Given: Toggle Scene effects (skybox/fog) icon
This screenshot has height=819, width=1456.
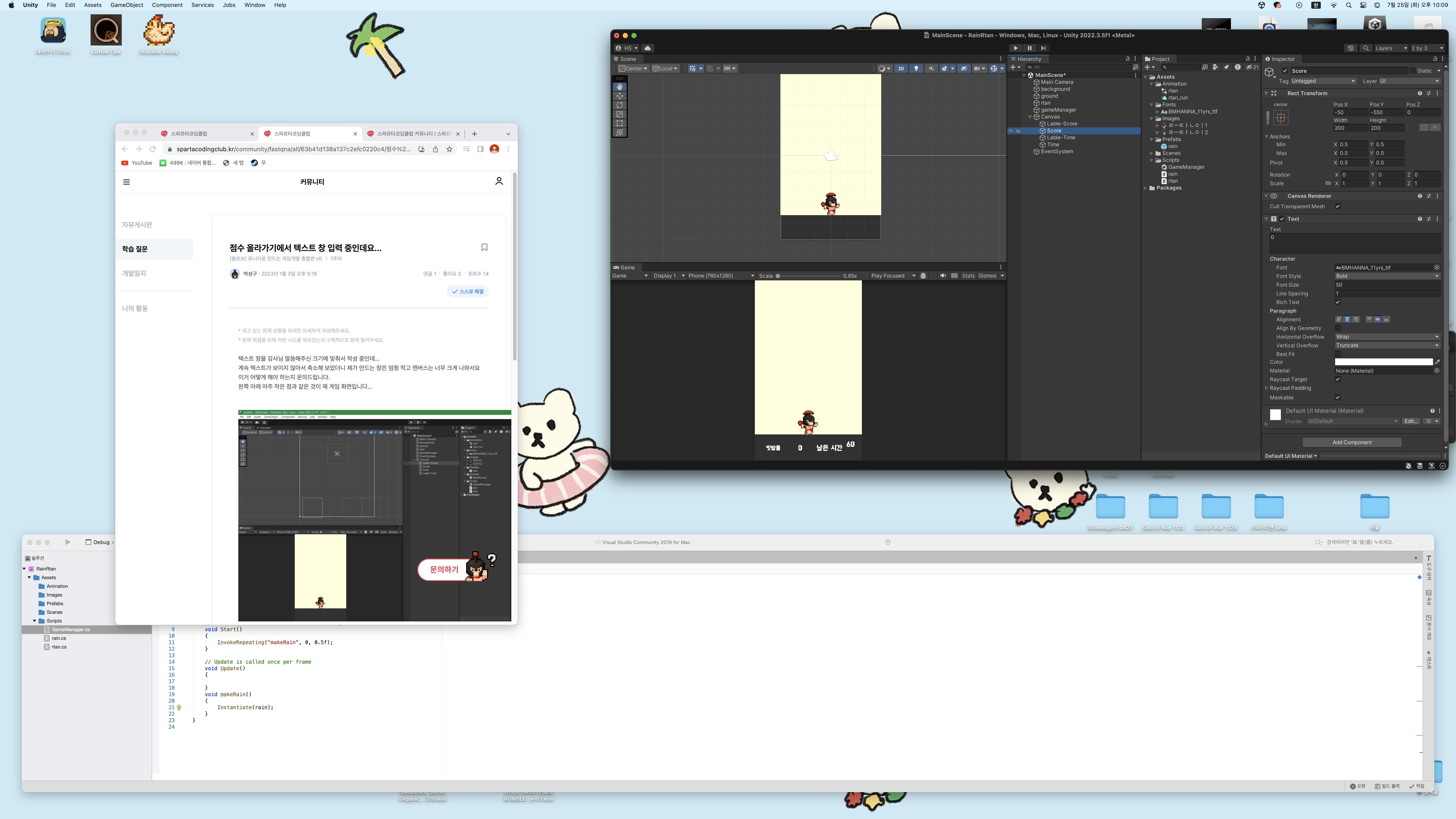Looking at the screenshot, I should tap(944, 68).
